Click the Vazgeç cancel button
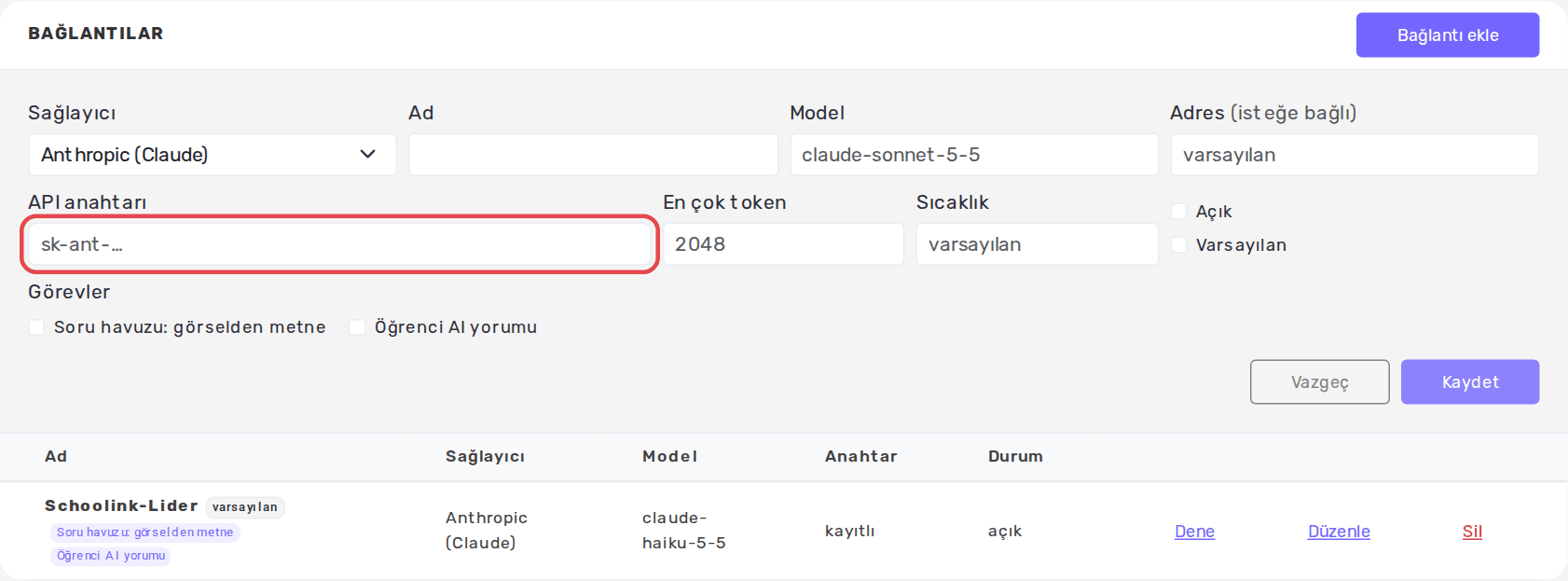 (1319, 382)
